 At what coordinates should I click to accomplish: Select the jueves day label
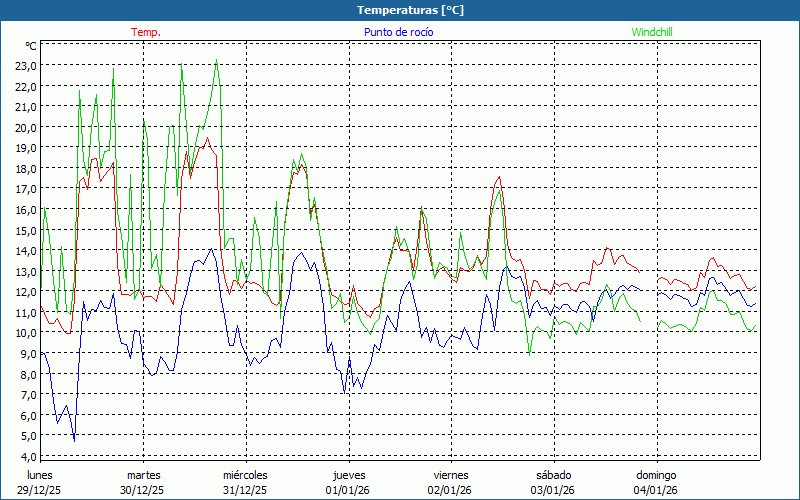click(348, 475)
